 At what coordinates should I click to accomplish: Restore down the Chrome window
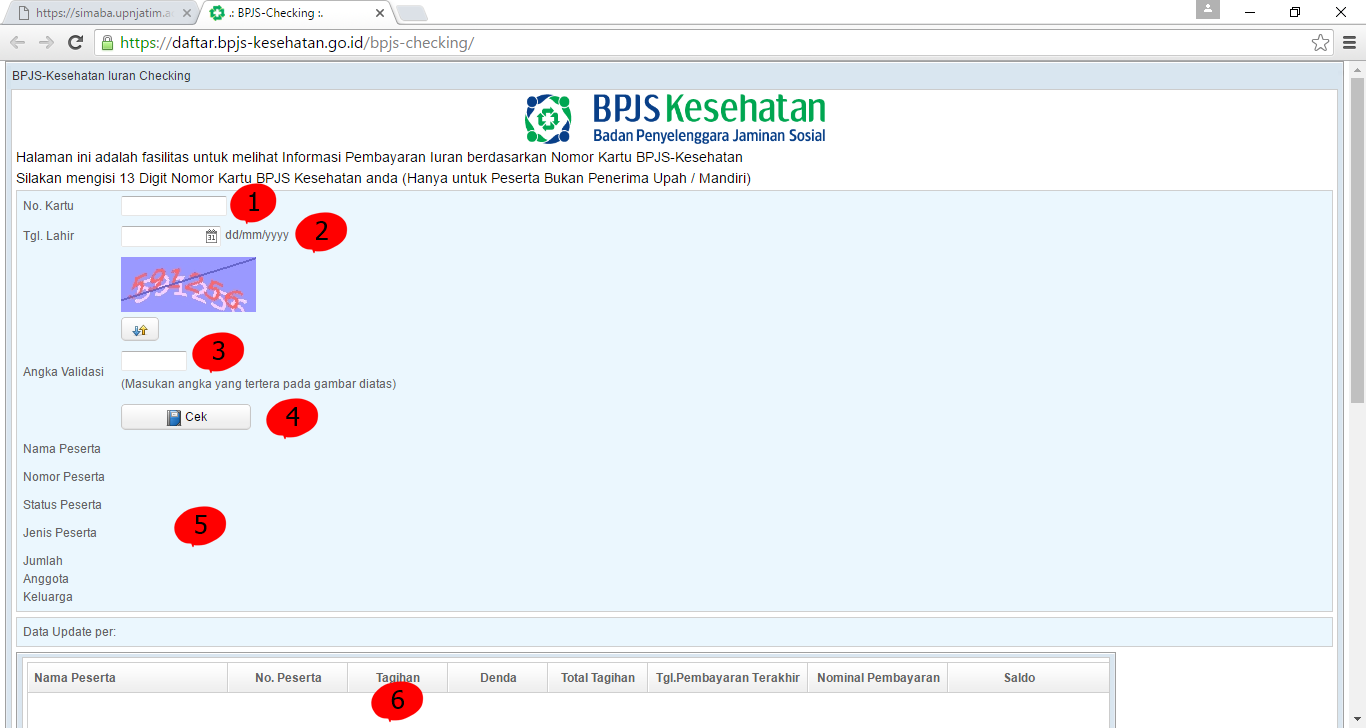(x=1295, y=12)
